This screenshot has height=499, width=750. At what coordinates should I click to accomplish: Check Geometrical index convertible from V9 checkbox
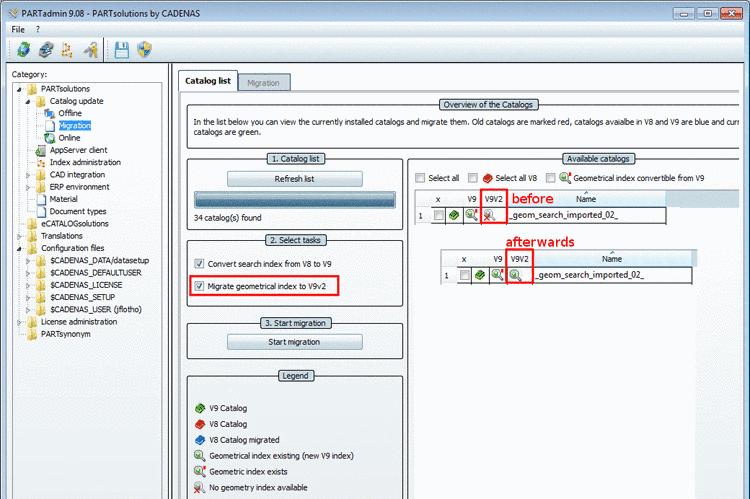pyautogui.click(x=551, y=178)
